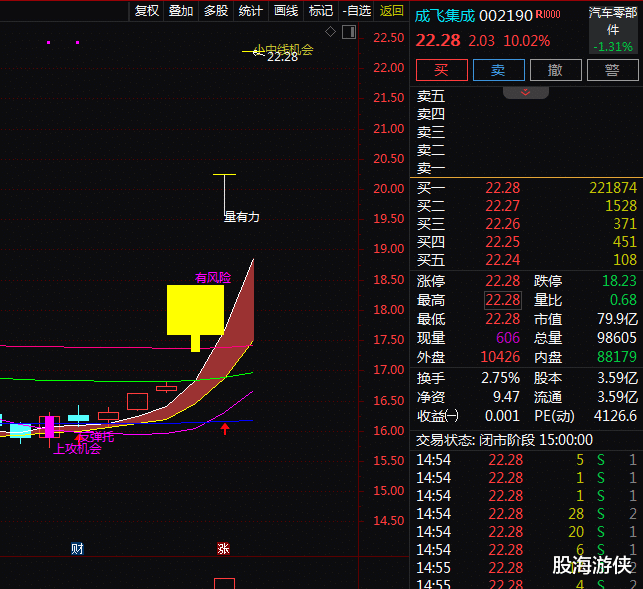Click the boxed 最高 value 22.28
This screenshot has height=589, width=643.
tap(503, 300)
